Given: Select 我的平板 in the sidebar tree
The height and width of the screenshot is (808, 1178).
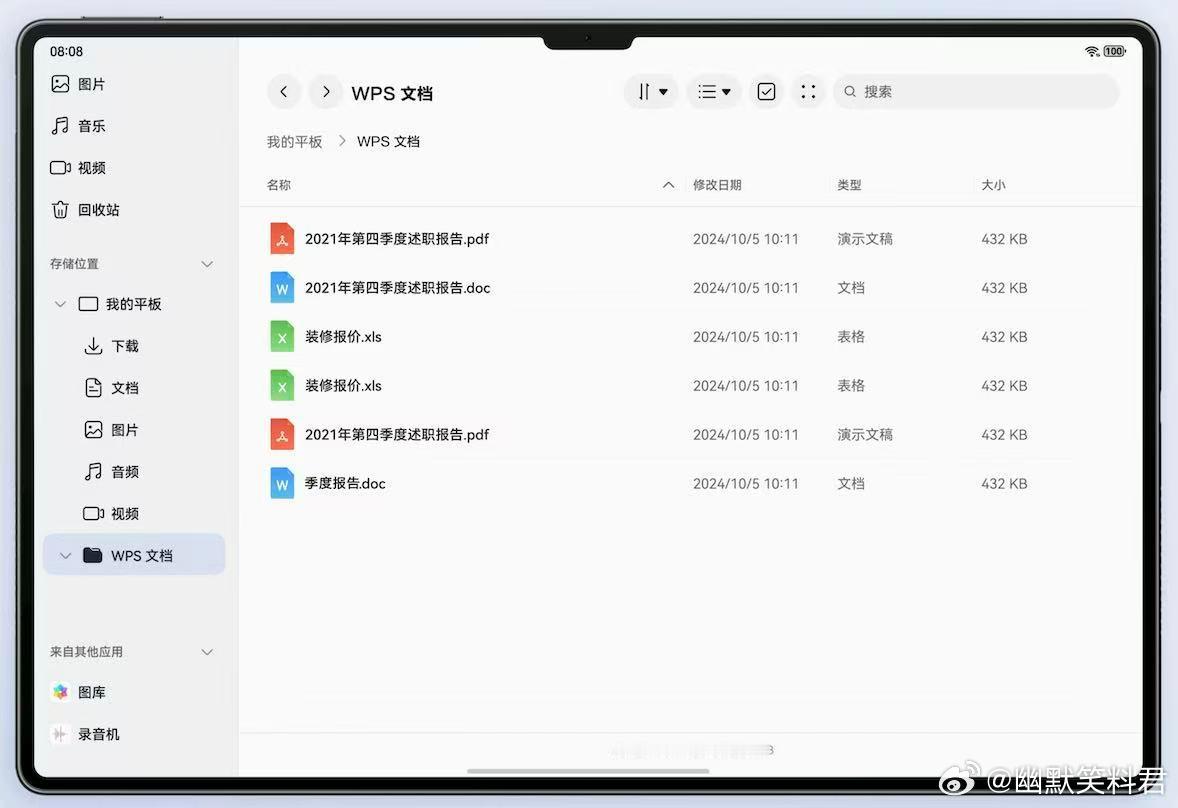Looking at the screenshot, I should [120, 304].
